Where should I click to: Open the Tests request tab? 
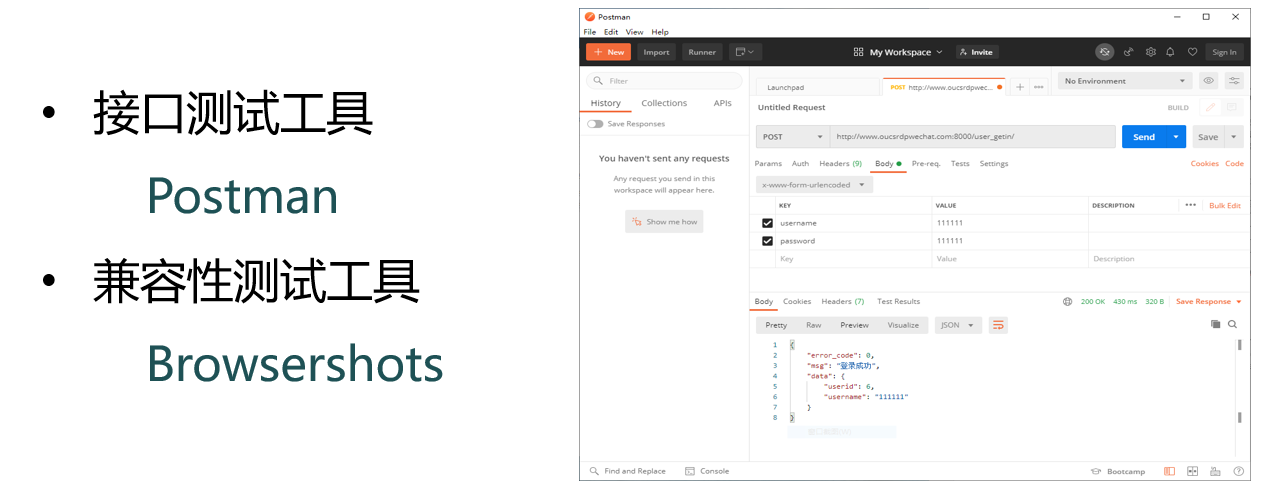click(960, 163)
